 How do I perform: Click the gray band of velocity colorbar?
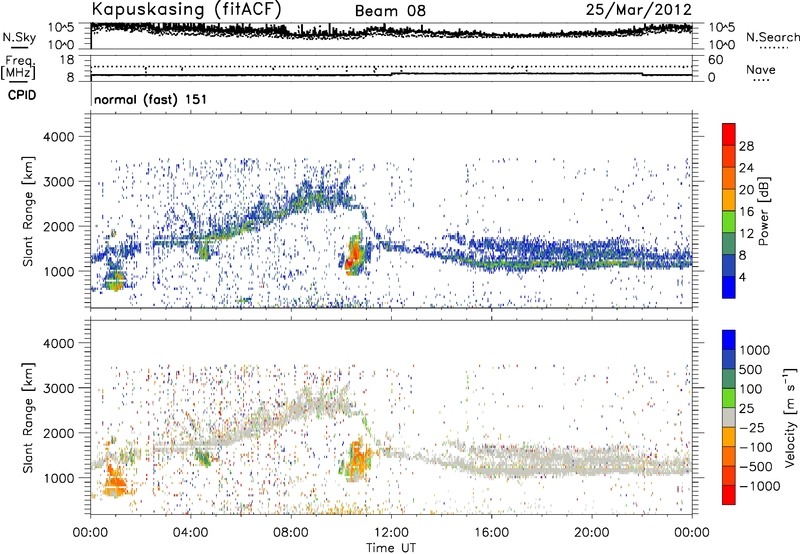point(729,417)
